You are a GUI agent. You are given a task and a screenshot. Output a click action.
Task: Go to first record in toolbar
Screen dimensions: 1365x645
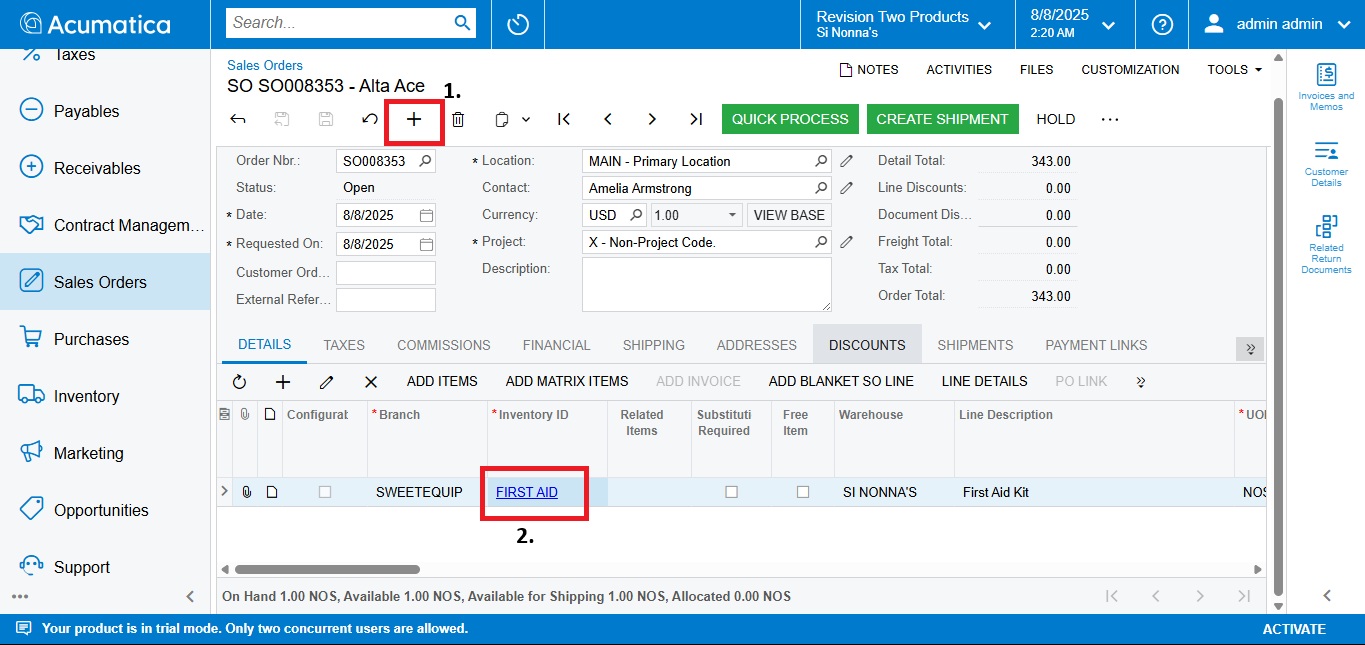tap(564, 119)
